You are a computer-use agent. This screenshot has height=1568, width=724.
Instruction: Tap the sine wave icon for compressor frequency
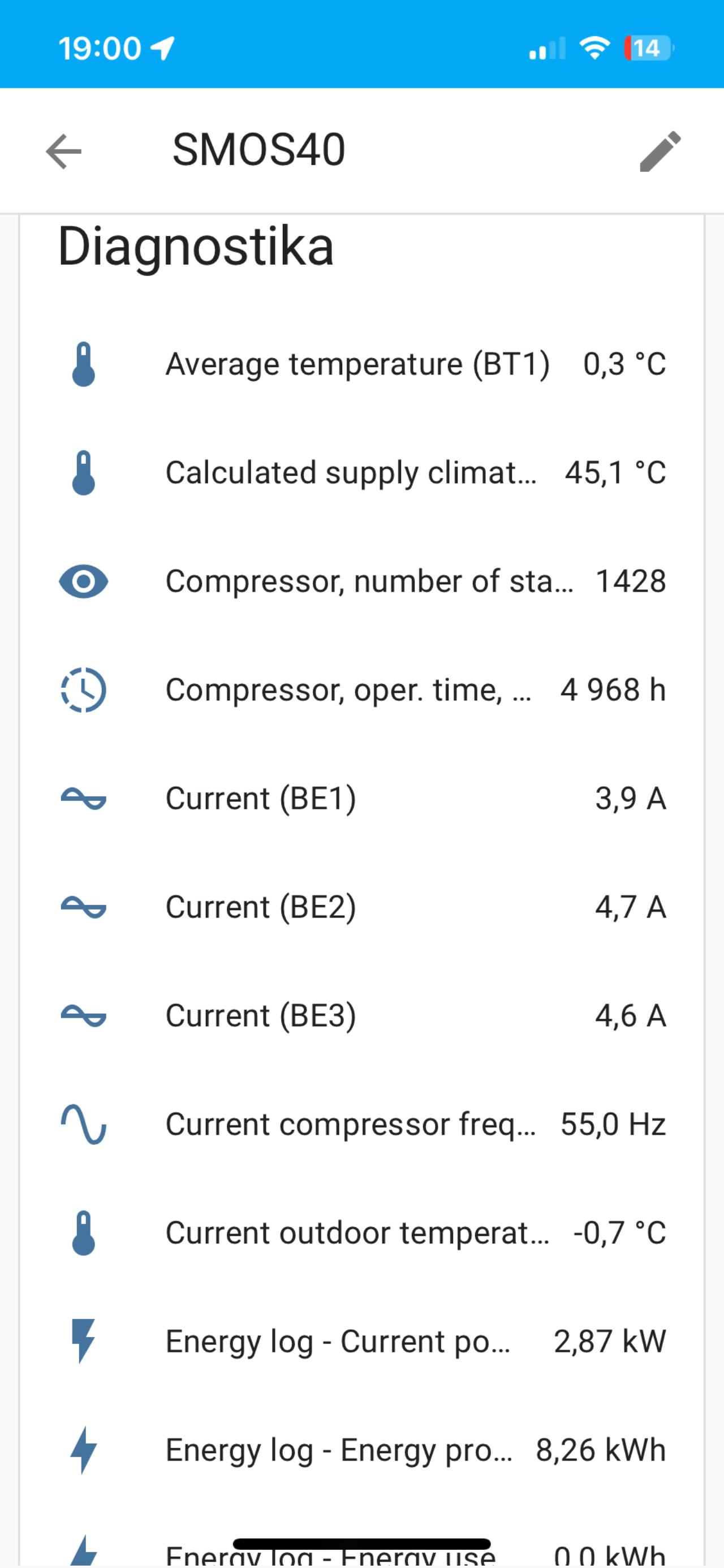83,1123
